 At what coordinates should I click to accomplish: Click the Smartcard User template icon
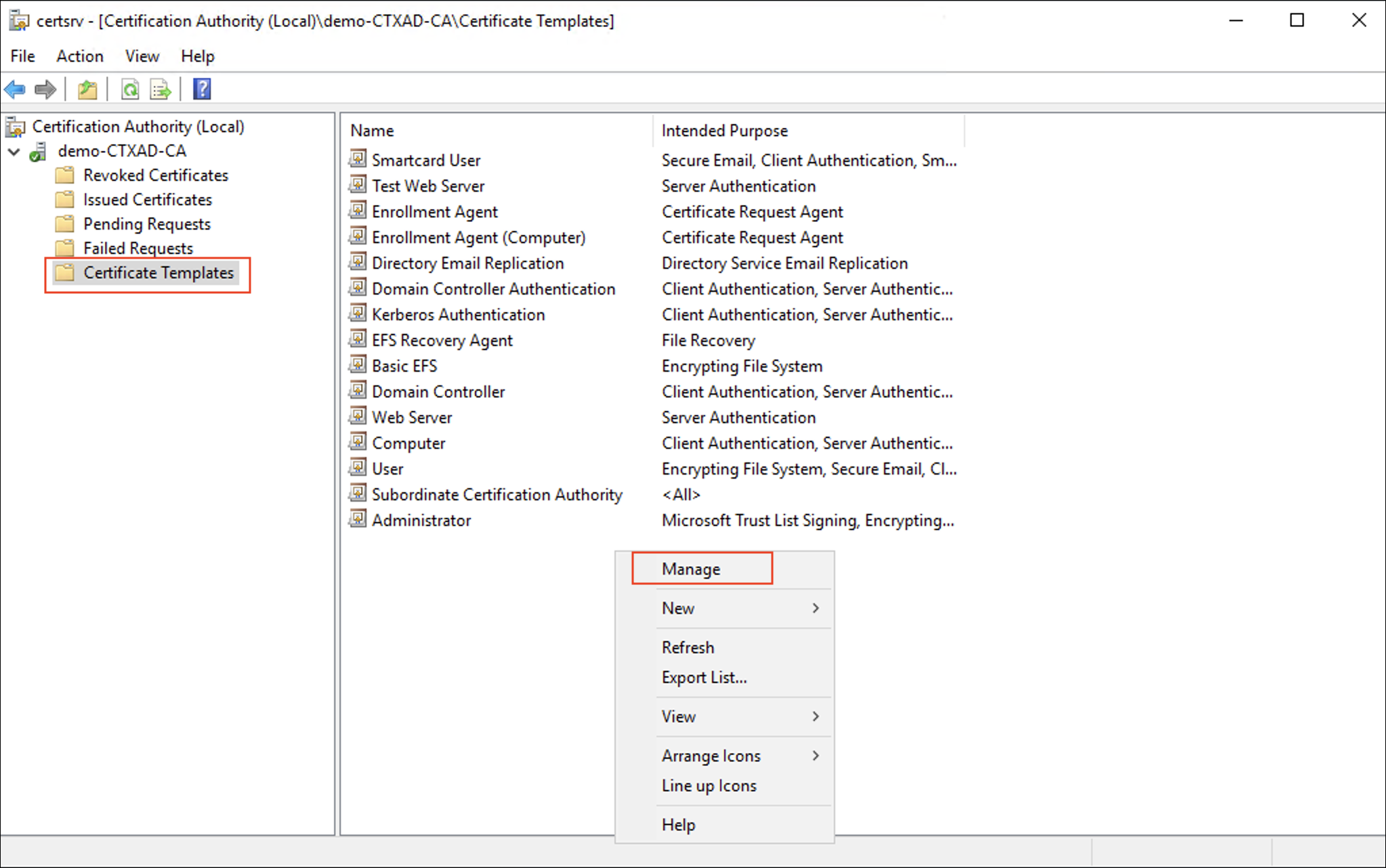358,159
